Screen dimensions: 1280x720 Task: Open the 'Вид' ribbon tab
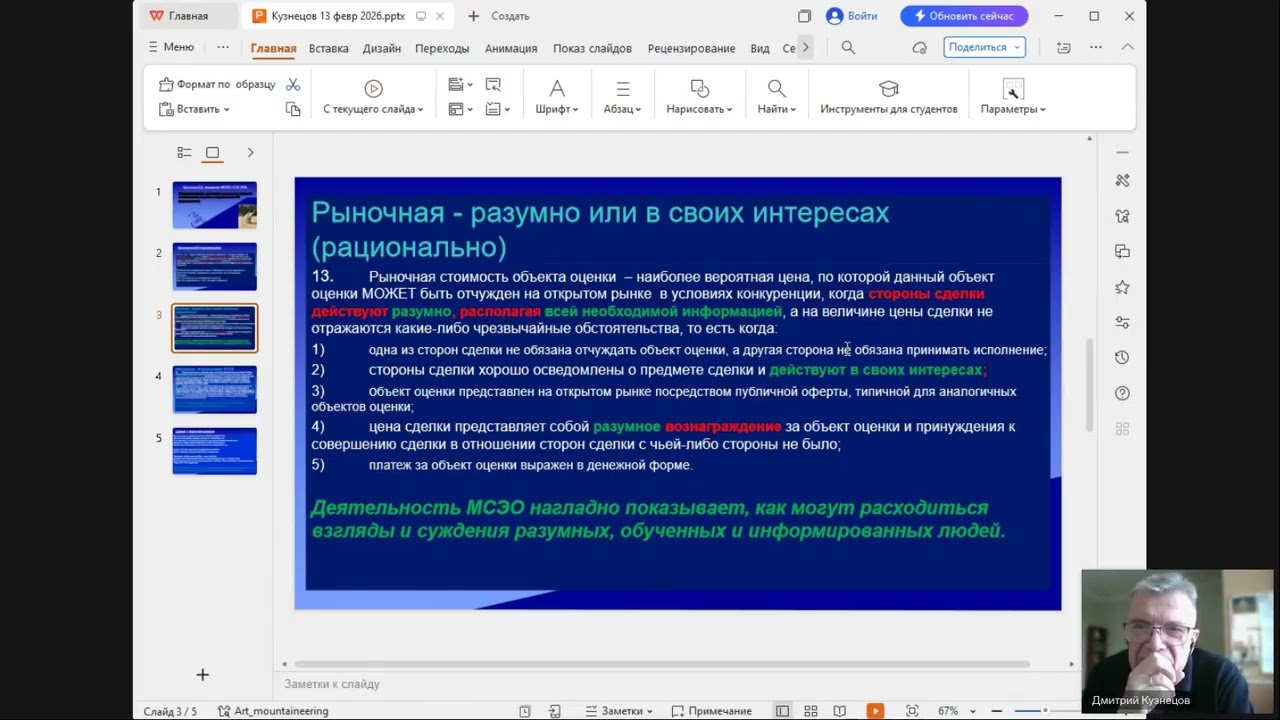(760, 48)
